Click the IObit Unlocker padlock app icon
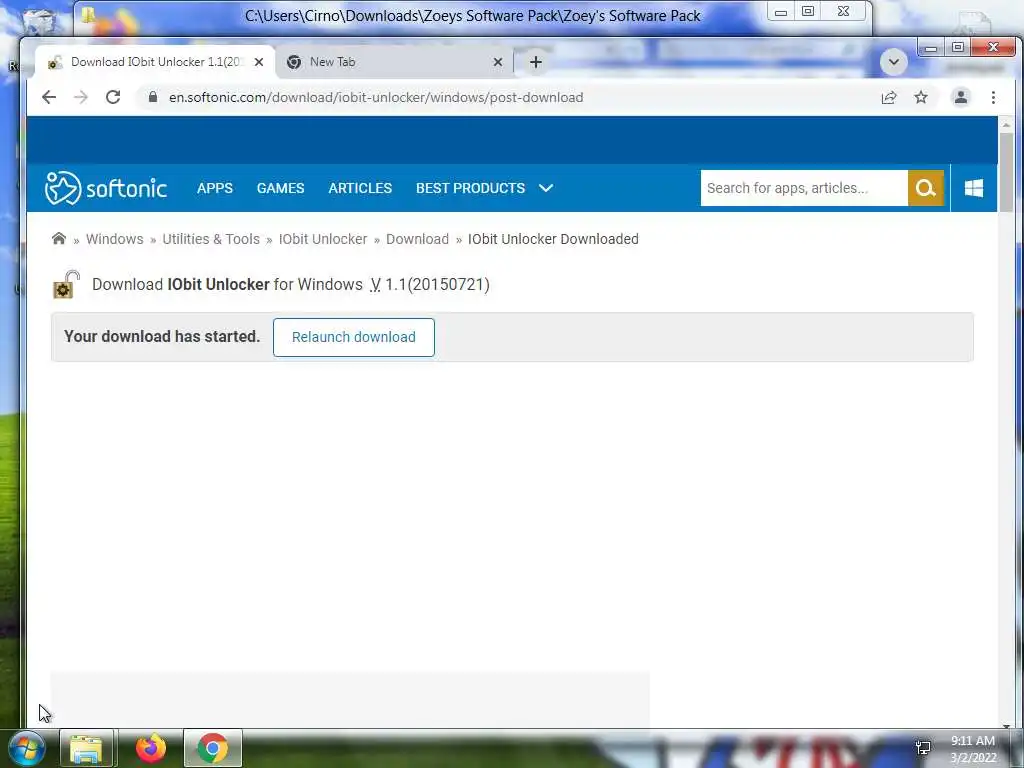 click(x=66, y=285)
